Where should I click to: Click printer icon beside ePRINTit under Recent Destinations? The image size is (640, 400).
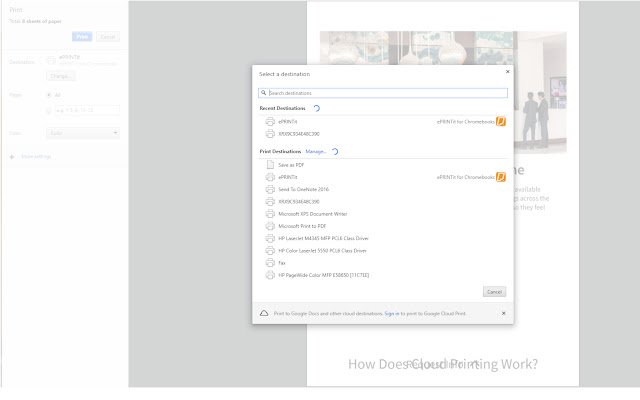270,122
